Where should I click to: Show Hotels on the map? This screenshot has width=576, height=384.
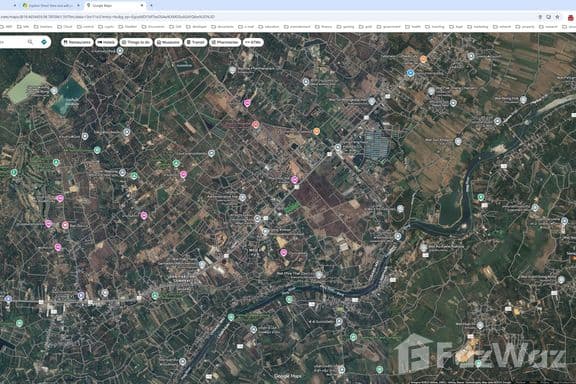click(107, 43)
